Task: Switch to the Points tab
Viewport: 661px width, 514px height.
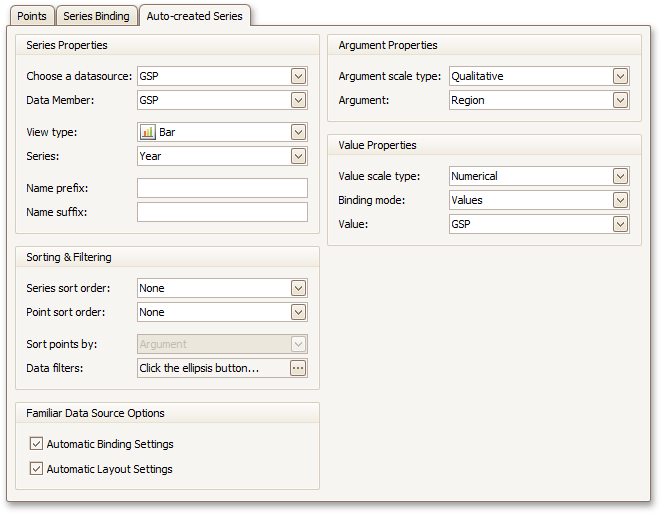Action: (32, 16)
